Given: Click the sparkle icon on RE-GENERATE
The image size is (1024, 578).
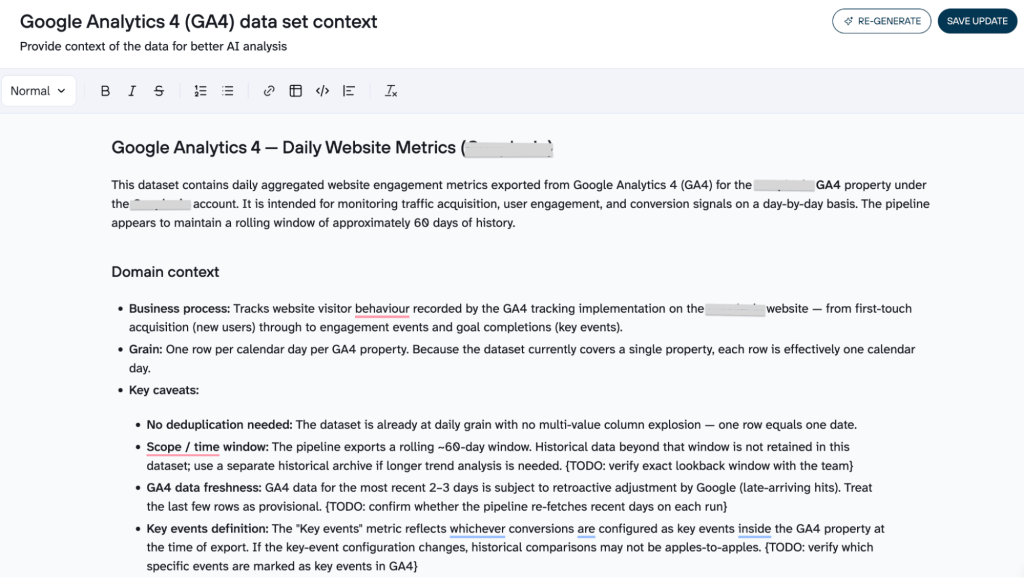Looking at the screenshot, I should click(848, 21).
